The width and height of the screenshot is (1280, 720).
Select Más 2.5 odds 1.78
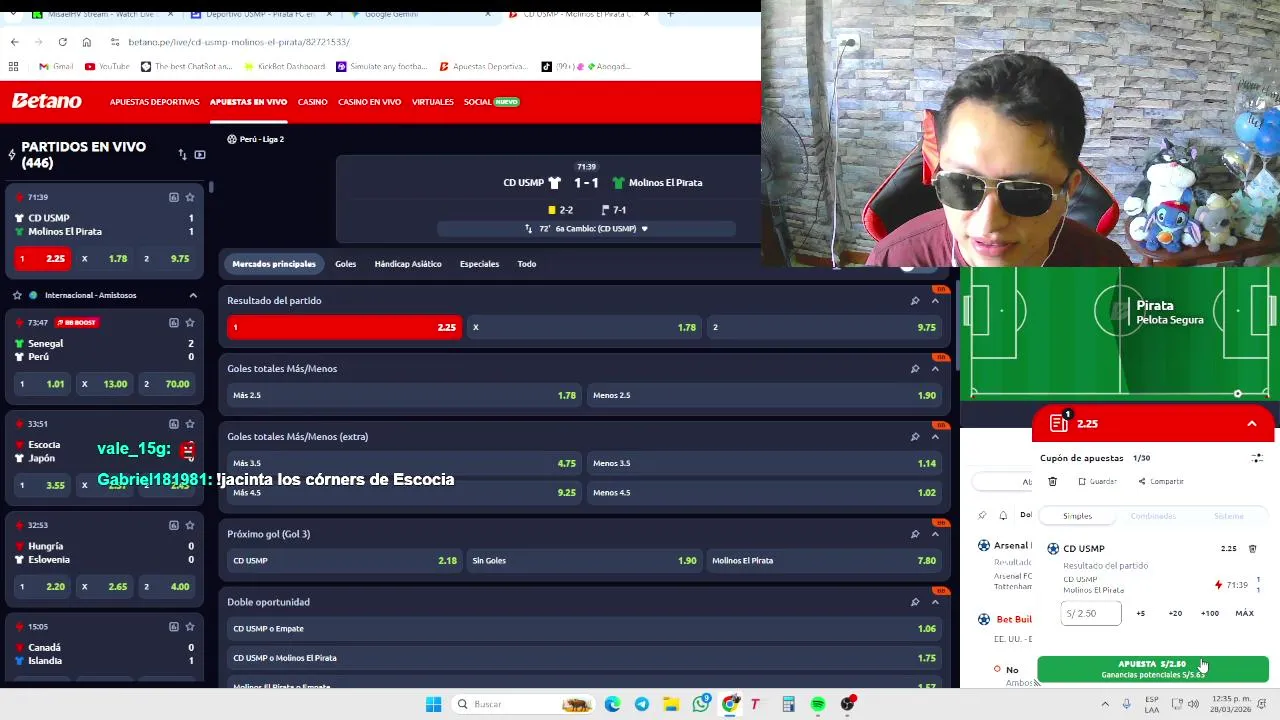tap(404, 395)
